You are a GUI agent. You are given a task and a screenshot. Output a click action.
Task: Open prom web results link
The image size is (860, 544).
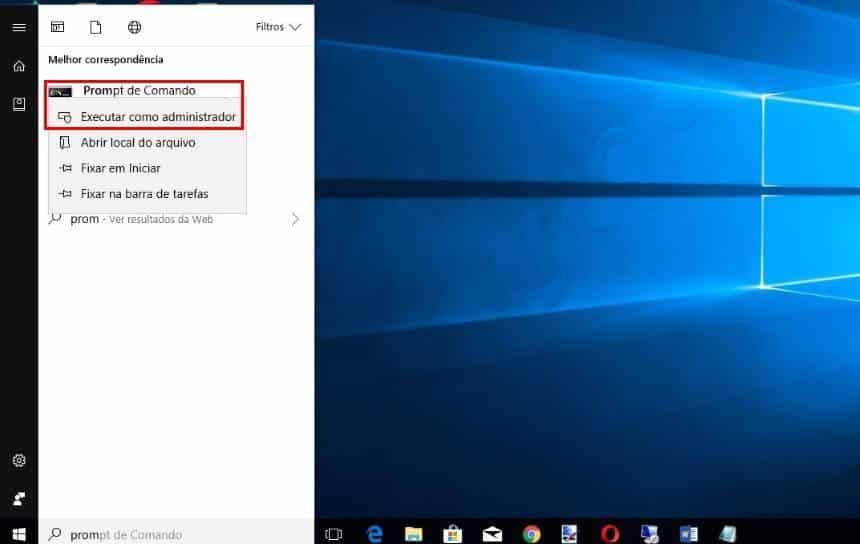(140, 219)
